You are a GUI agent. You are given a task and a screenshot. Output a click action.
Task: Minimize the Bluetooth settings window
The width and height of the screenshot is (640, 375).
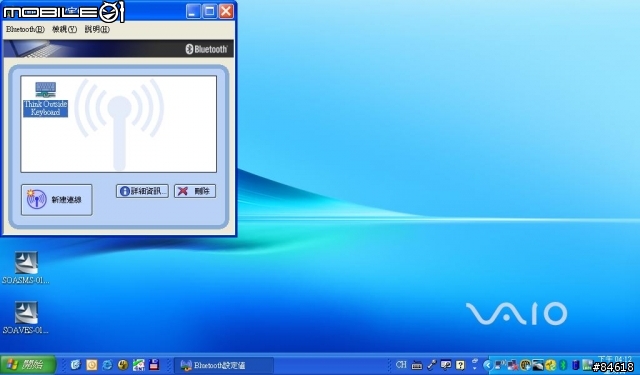click(x=193, y=11)
